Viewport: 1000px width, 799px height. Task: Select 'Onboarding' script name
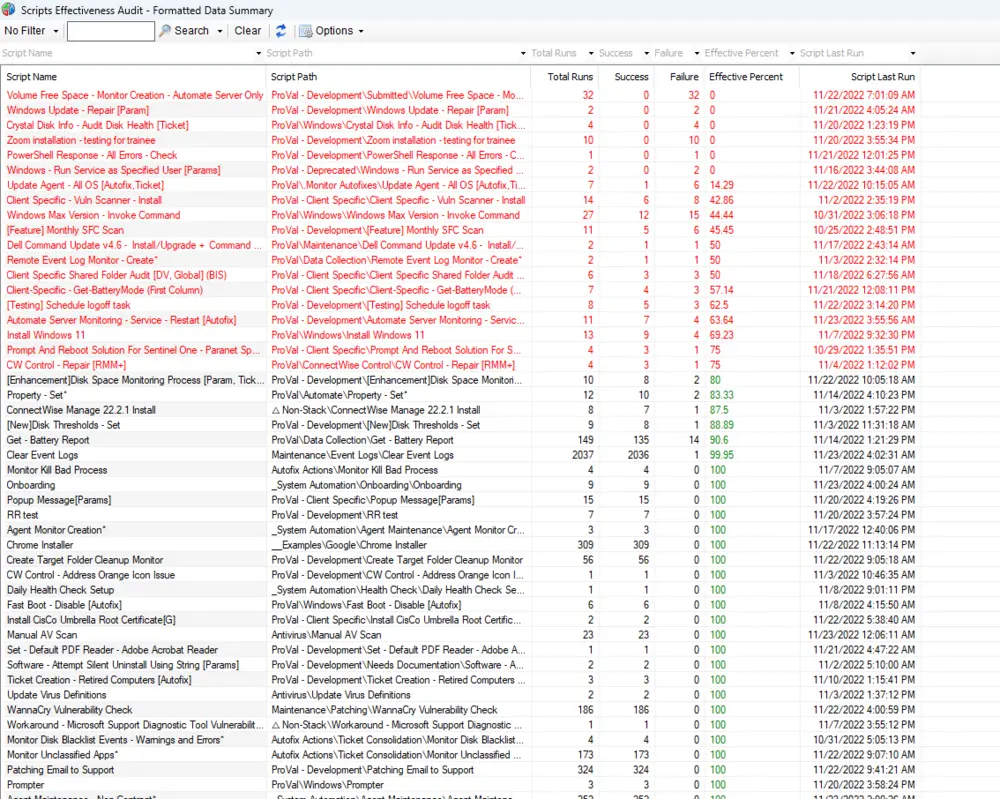tap(31, 485)
